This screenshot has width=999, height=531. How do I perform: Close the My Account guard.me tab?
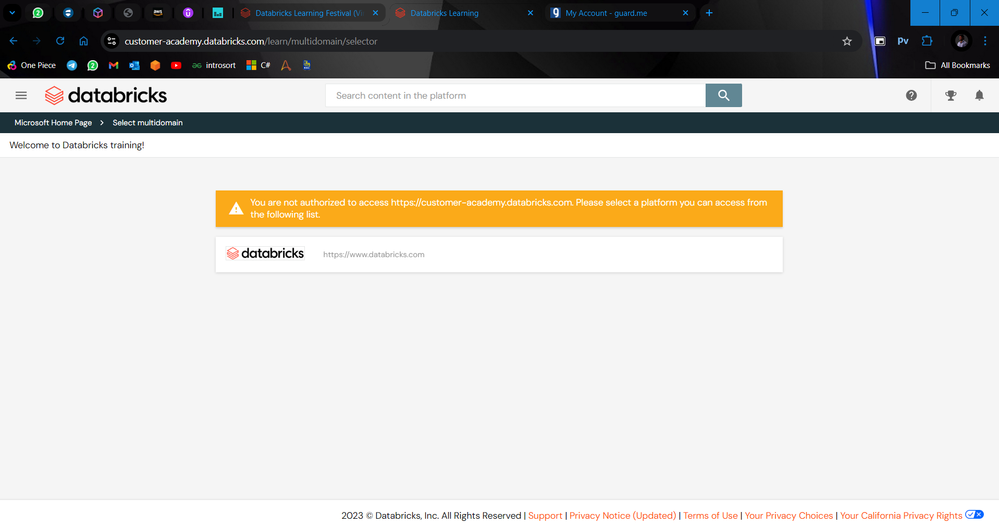coord(686,13)
